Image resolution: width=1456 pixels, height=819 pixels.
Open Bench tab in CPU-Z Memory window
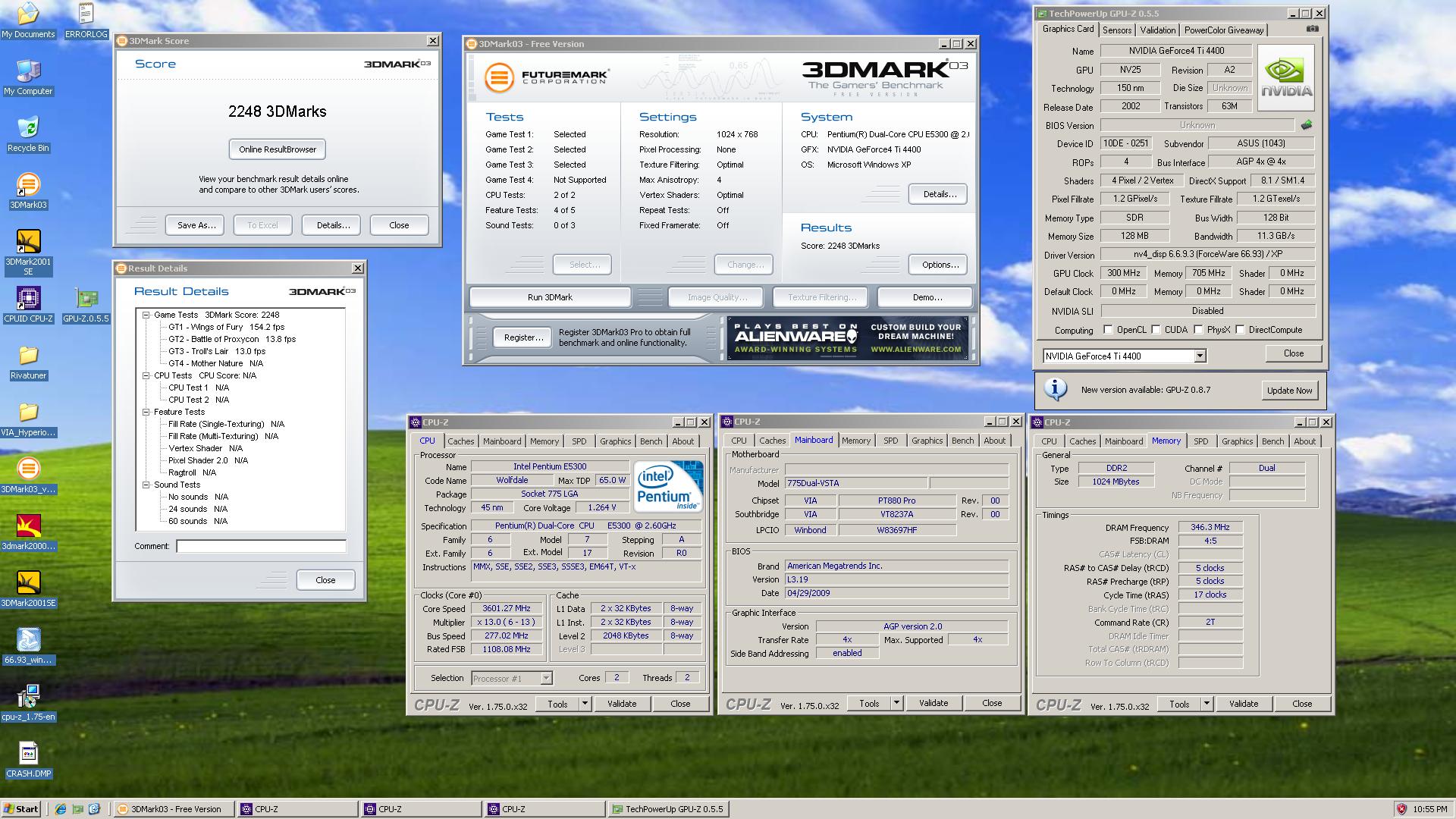coord(1272,441)
